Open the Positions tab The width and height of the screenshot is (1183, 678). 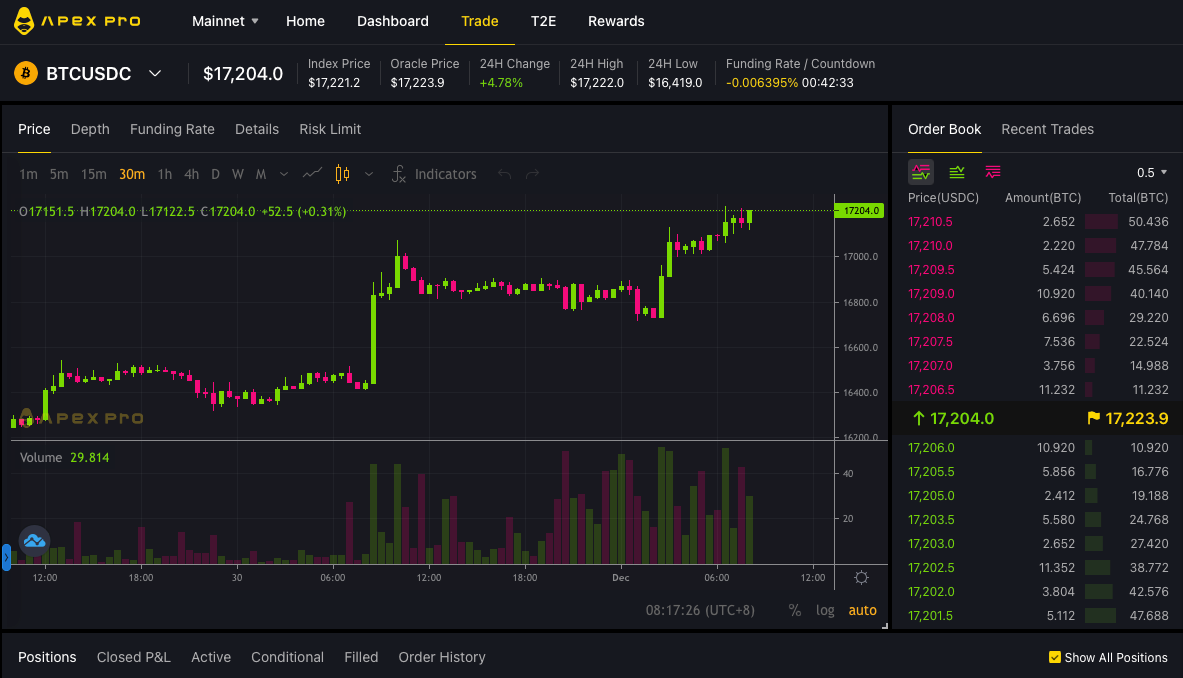pyautogui.click(x=48, y=657)
